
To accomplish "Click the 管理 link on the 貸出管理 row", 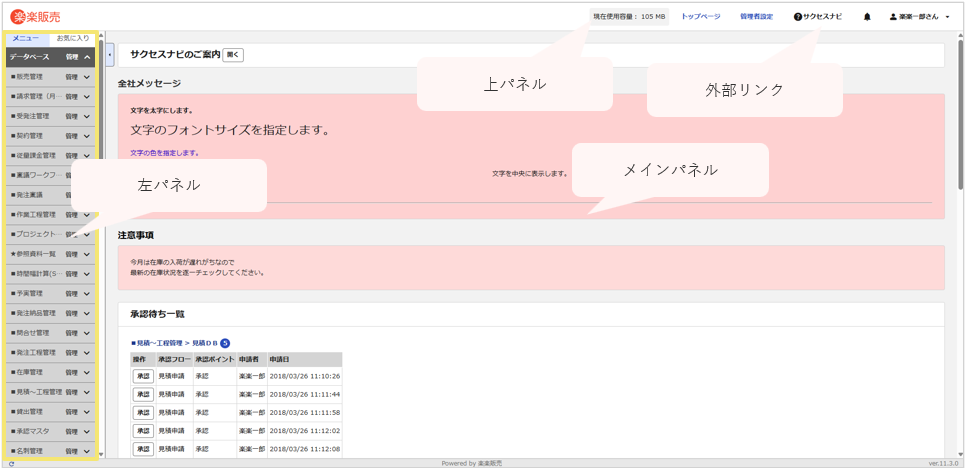I will click(x=72, y=412).
